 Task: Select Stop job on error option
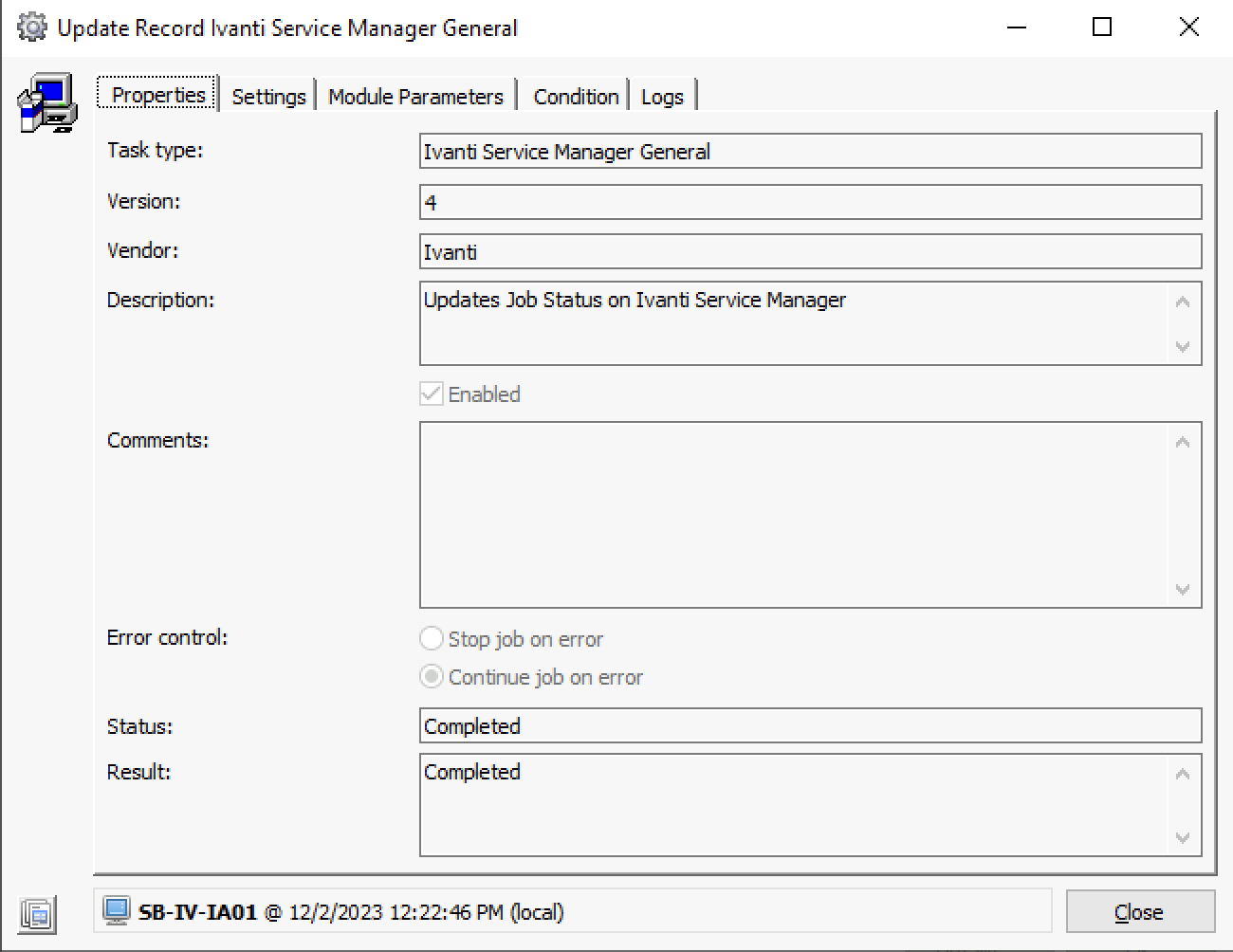432,639
